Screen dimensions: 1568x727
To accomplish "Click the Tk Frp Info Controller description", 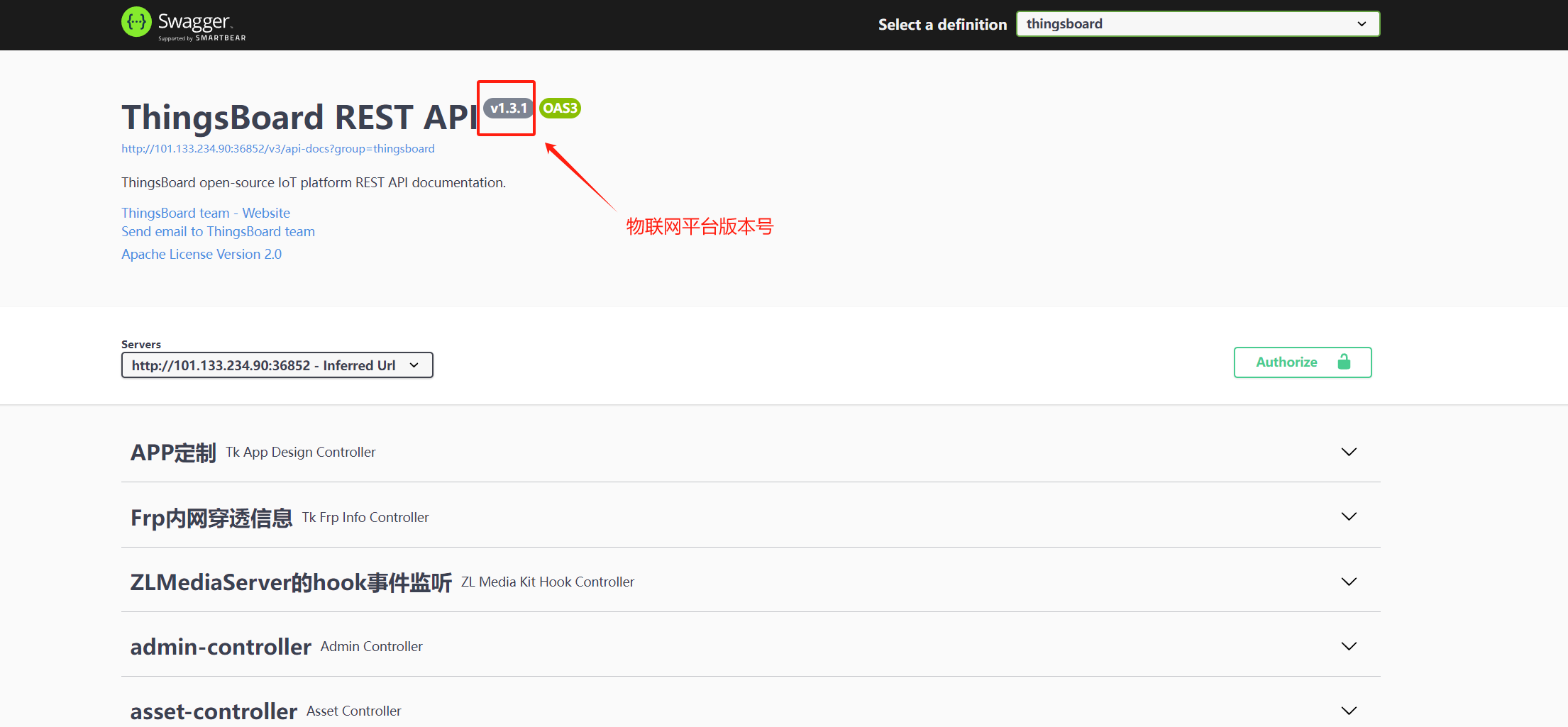I will click(x=365, y=518).
